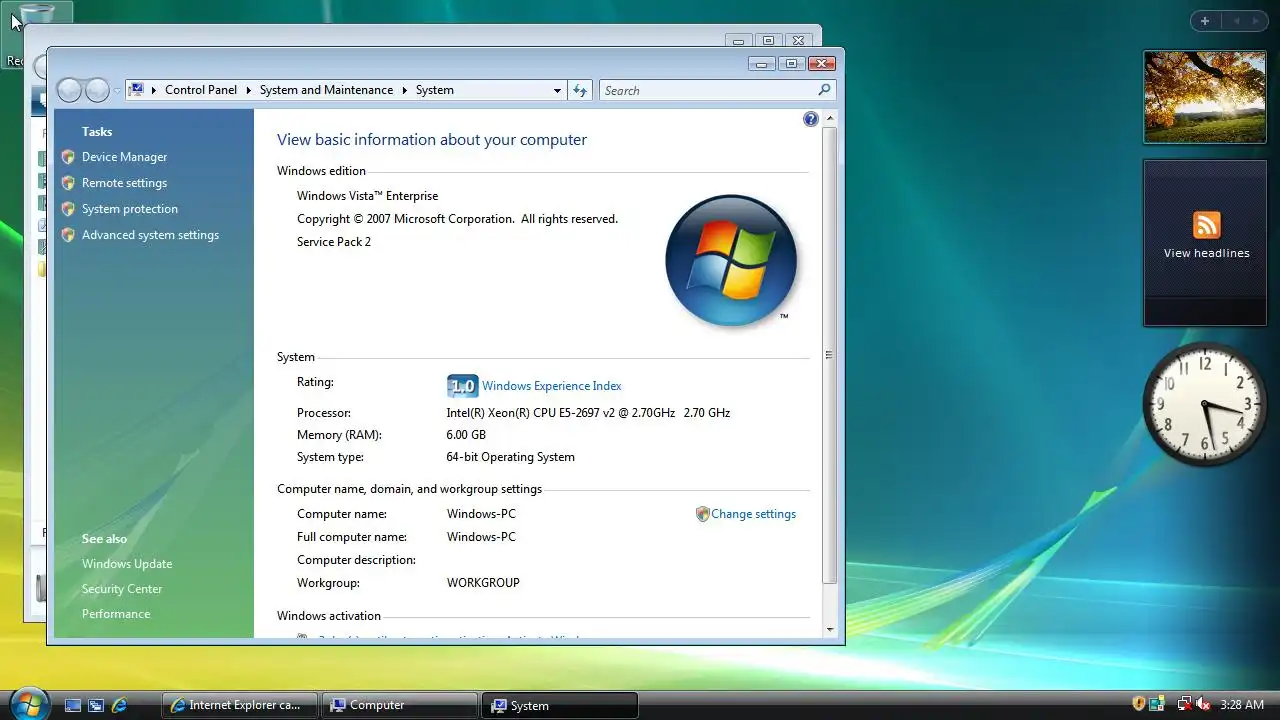Viewport: 1280px width, 720px height.
Task: Click sidebar add gadget plus button
Action: (x=1205, y=21)
